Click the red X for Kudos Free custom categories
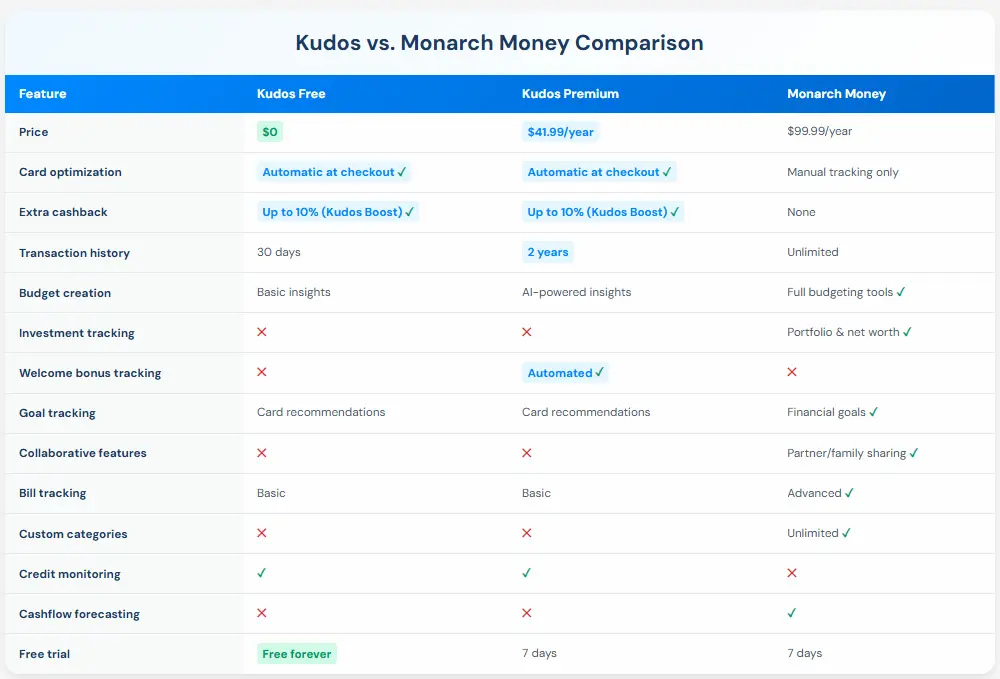 pyautogui.click(x=261, y=533)
